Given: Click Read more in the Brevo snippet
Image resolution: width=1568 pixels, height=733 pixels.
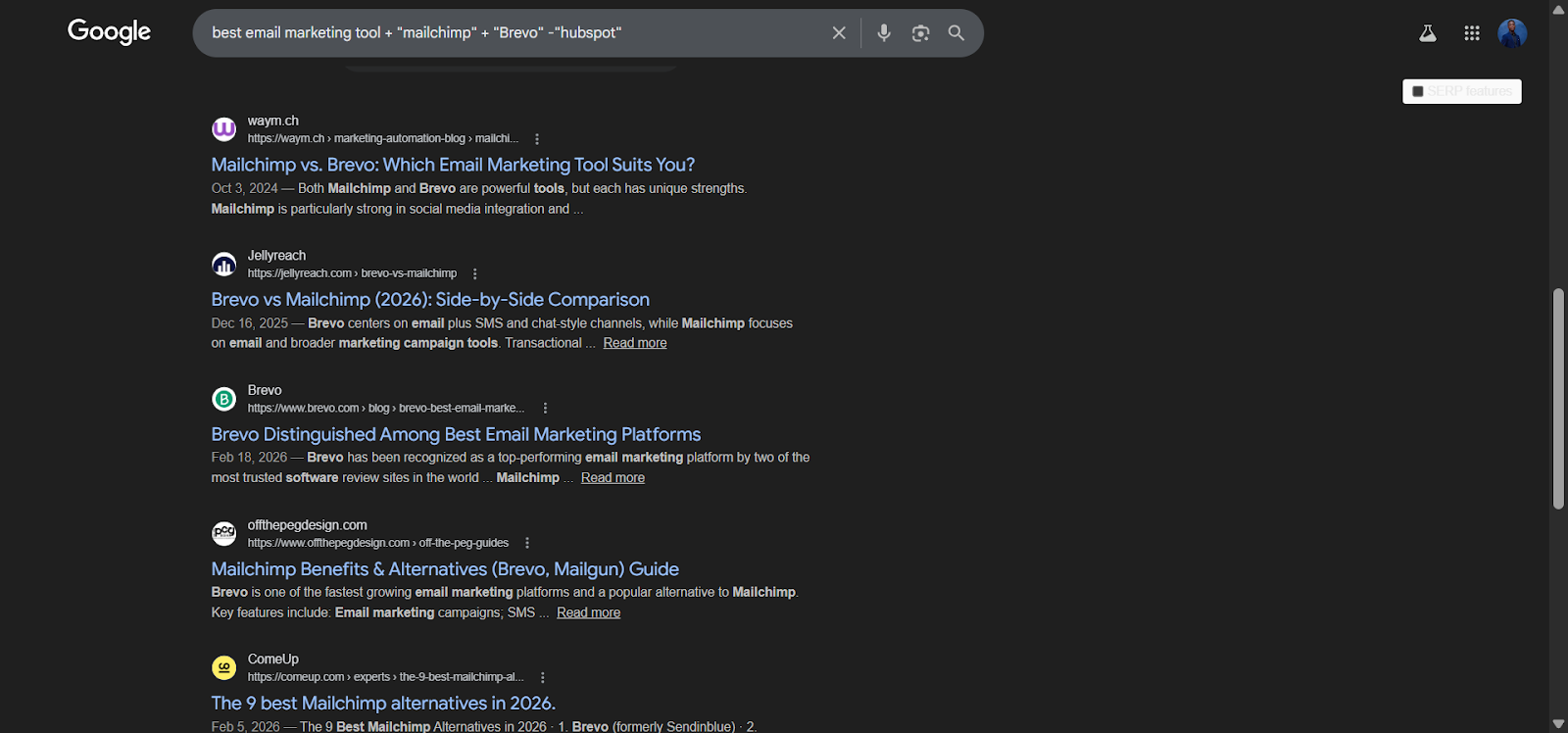Looking at the screenshot, I should (612, 477).
